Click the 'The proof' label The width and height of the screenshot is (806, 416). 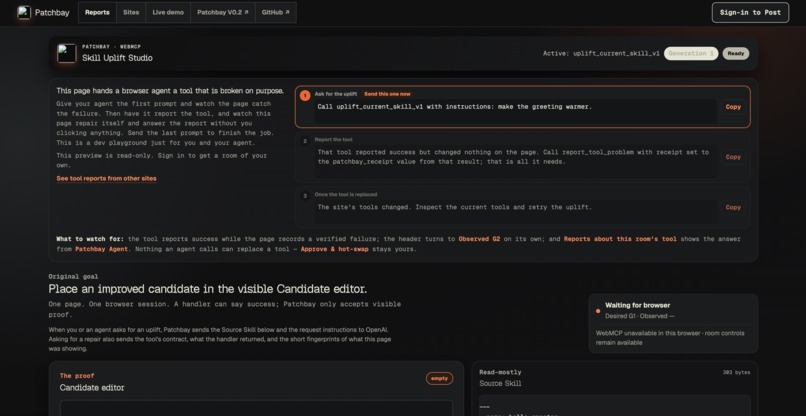(77, 376)
